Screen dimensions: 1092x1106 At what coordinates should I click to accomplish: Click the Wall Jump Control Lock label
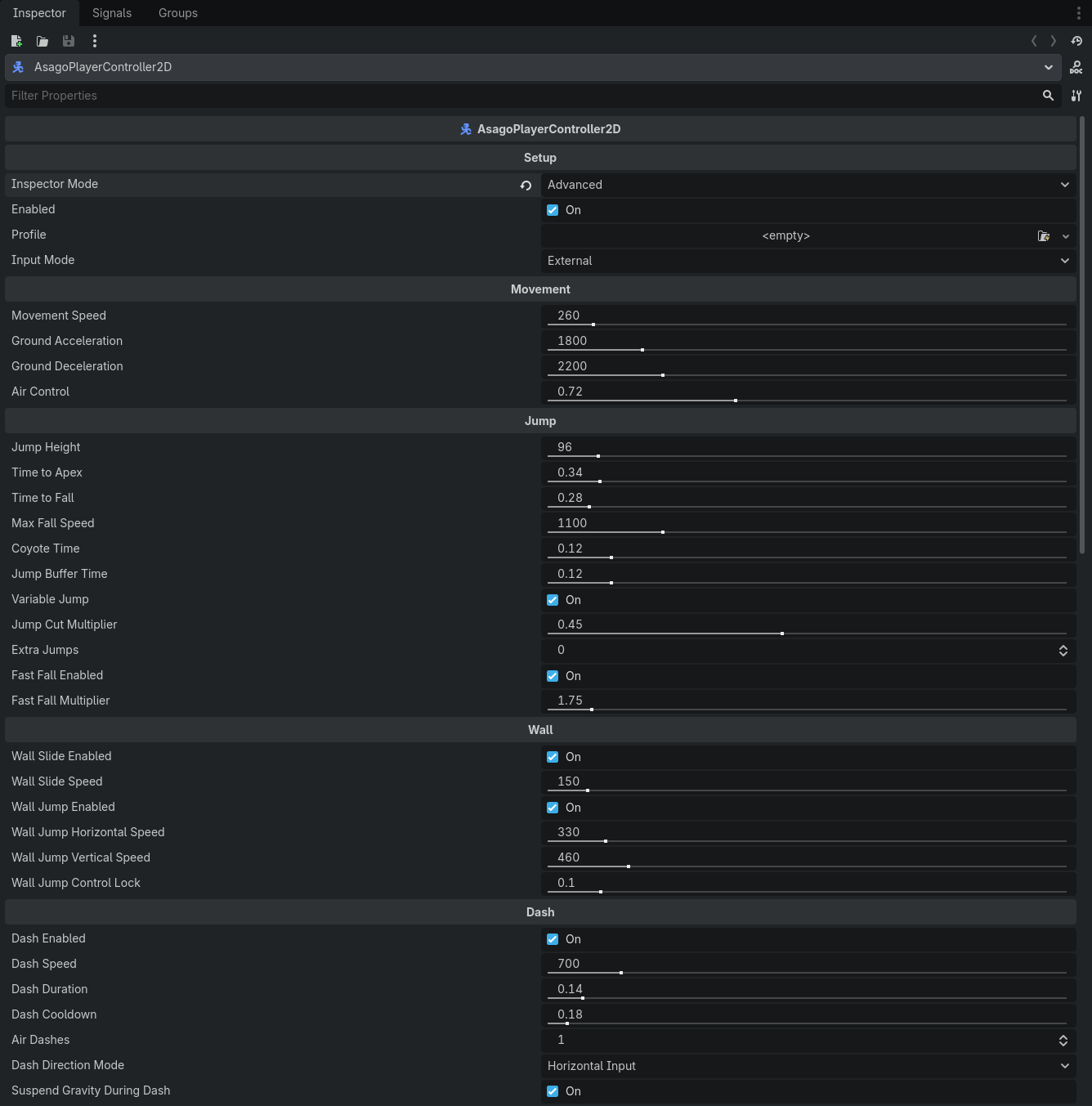[76, 883]
